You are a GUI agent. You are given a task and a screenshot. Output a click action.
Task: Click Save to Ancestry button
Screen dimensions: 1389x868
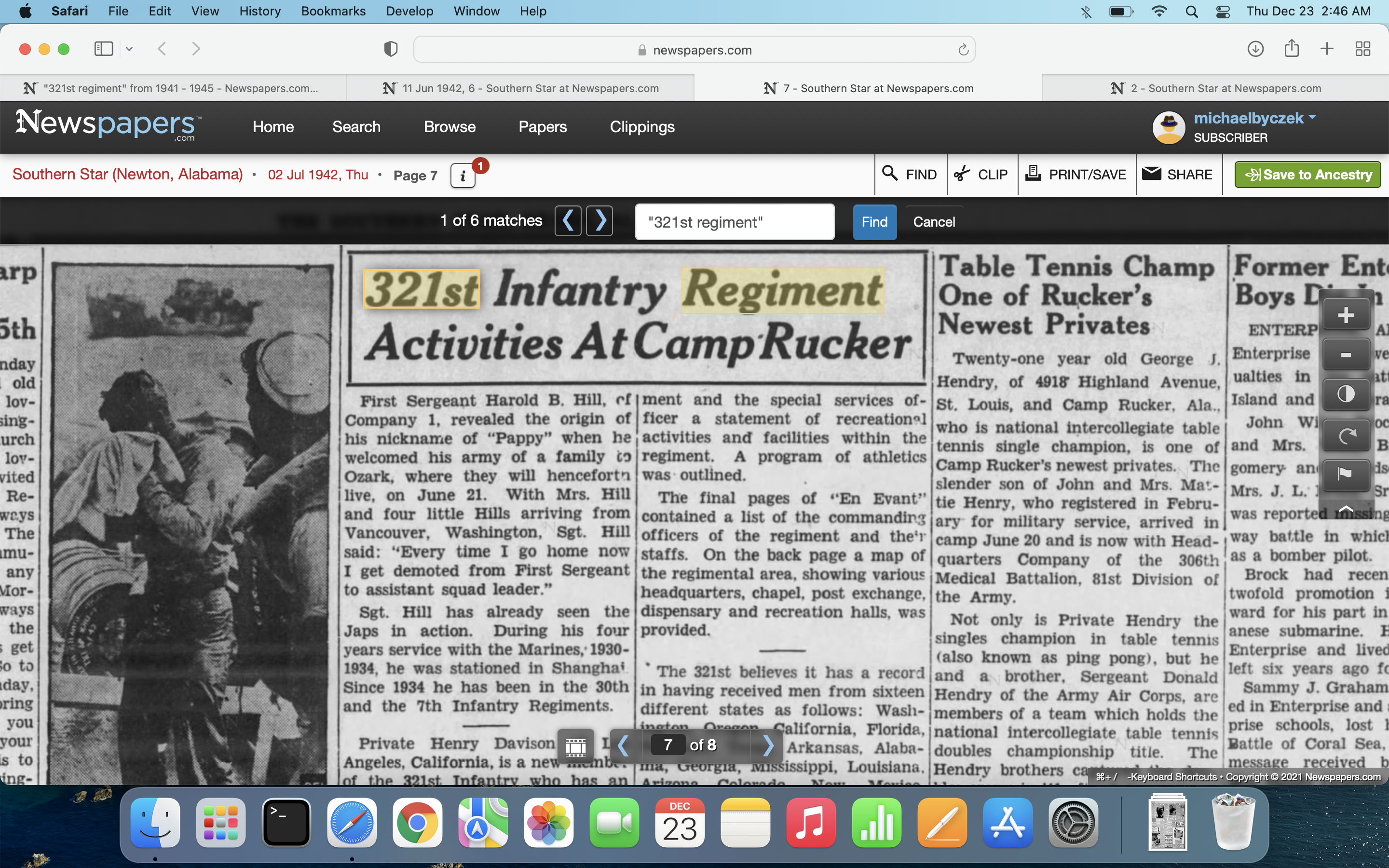(1307, 175)
